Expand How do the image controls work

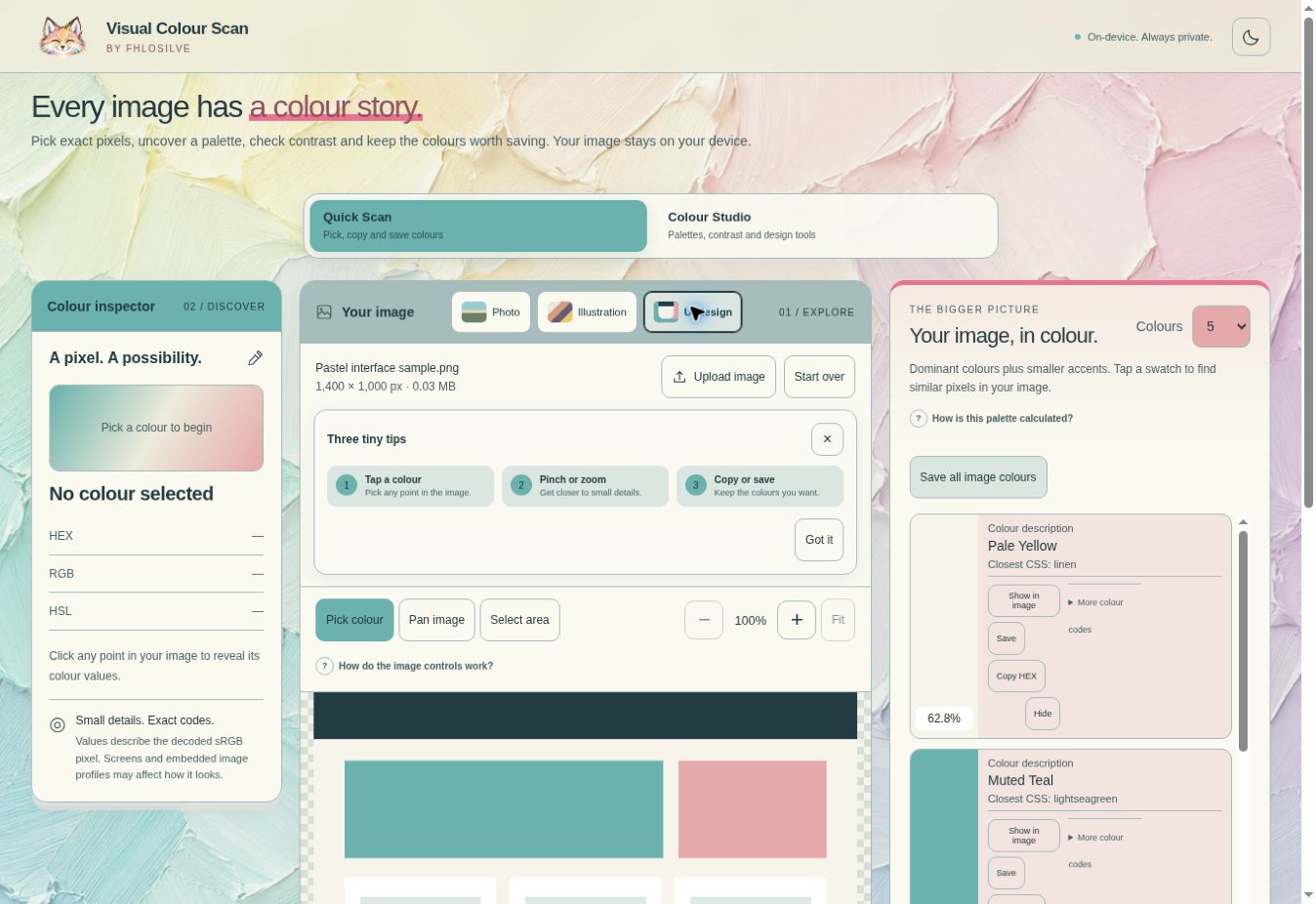tap(405, 666)
